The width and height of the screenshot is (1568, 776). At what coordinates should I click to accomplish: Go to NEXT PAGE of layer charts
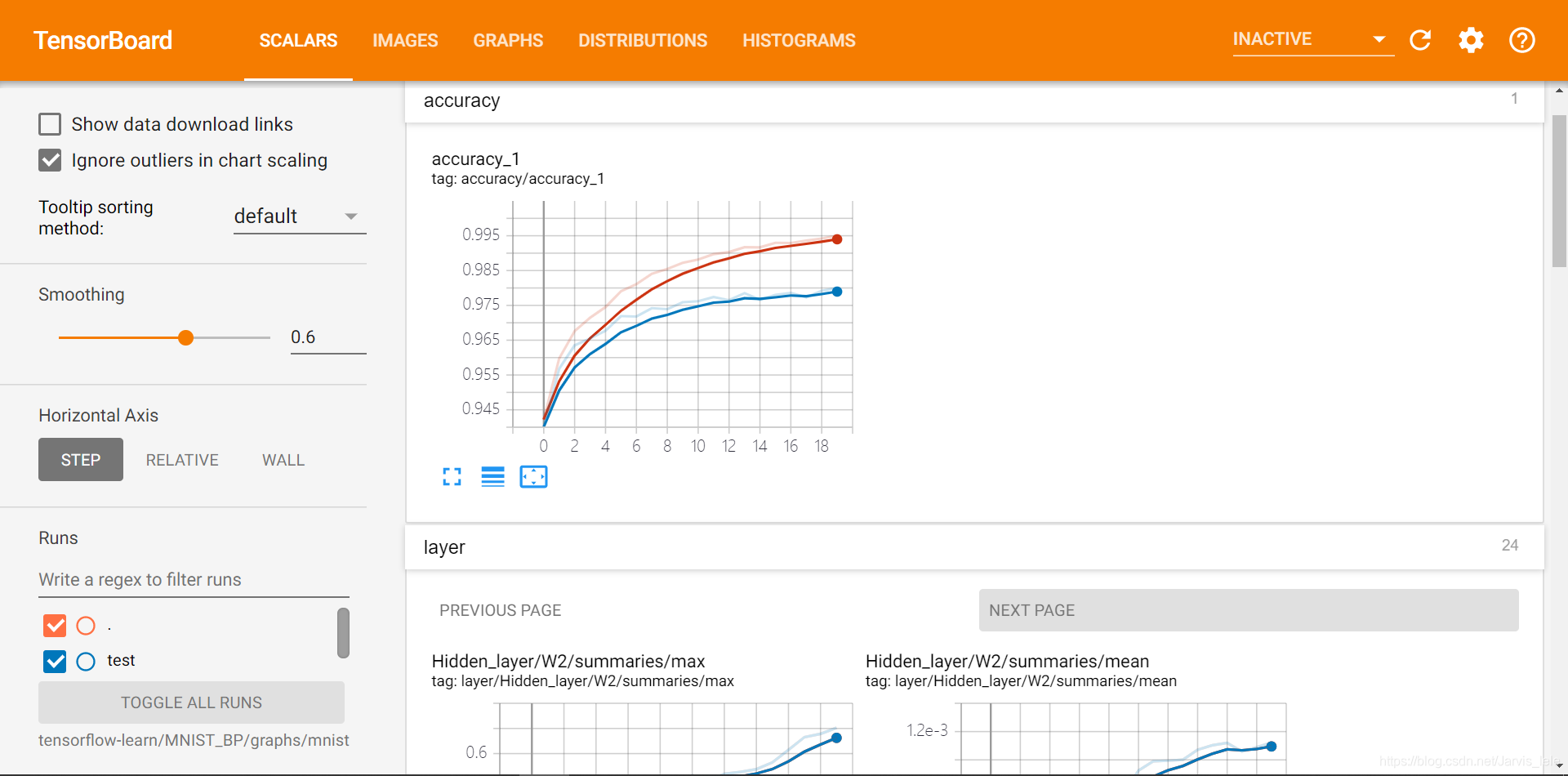1249,610
